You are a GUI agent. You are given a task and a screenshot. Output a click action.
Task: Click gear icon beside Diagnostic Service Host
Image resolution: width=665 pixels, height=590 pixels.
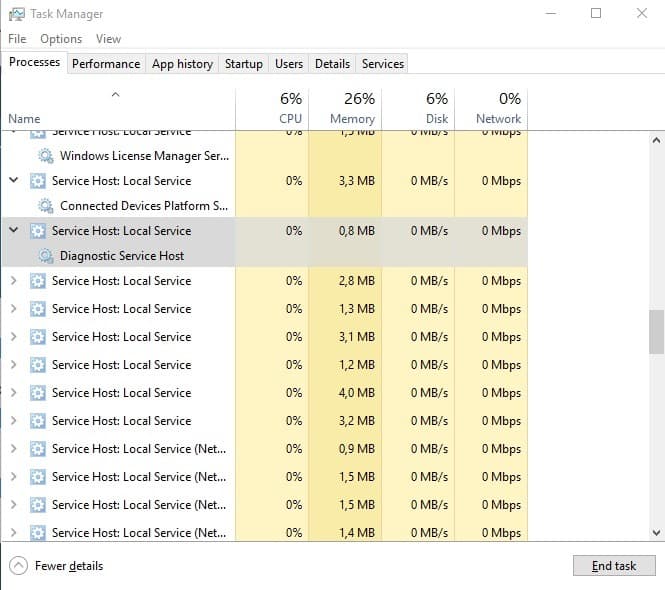coord(45,256)
